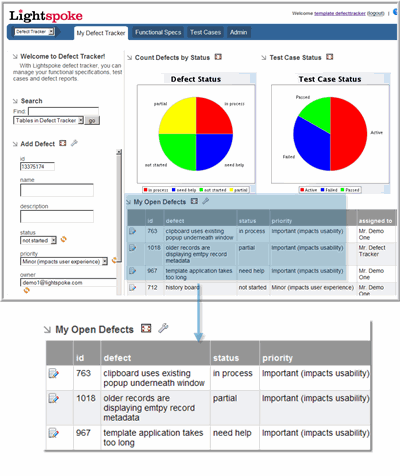Collapse the Welcome to Defect Tracker section
This screenshot has height=476, width=400.
[15, 57]
